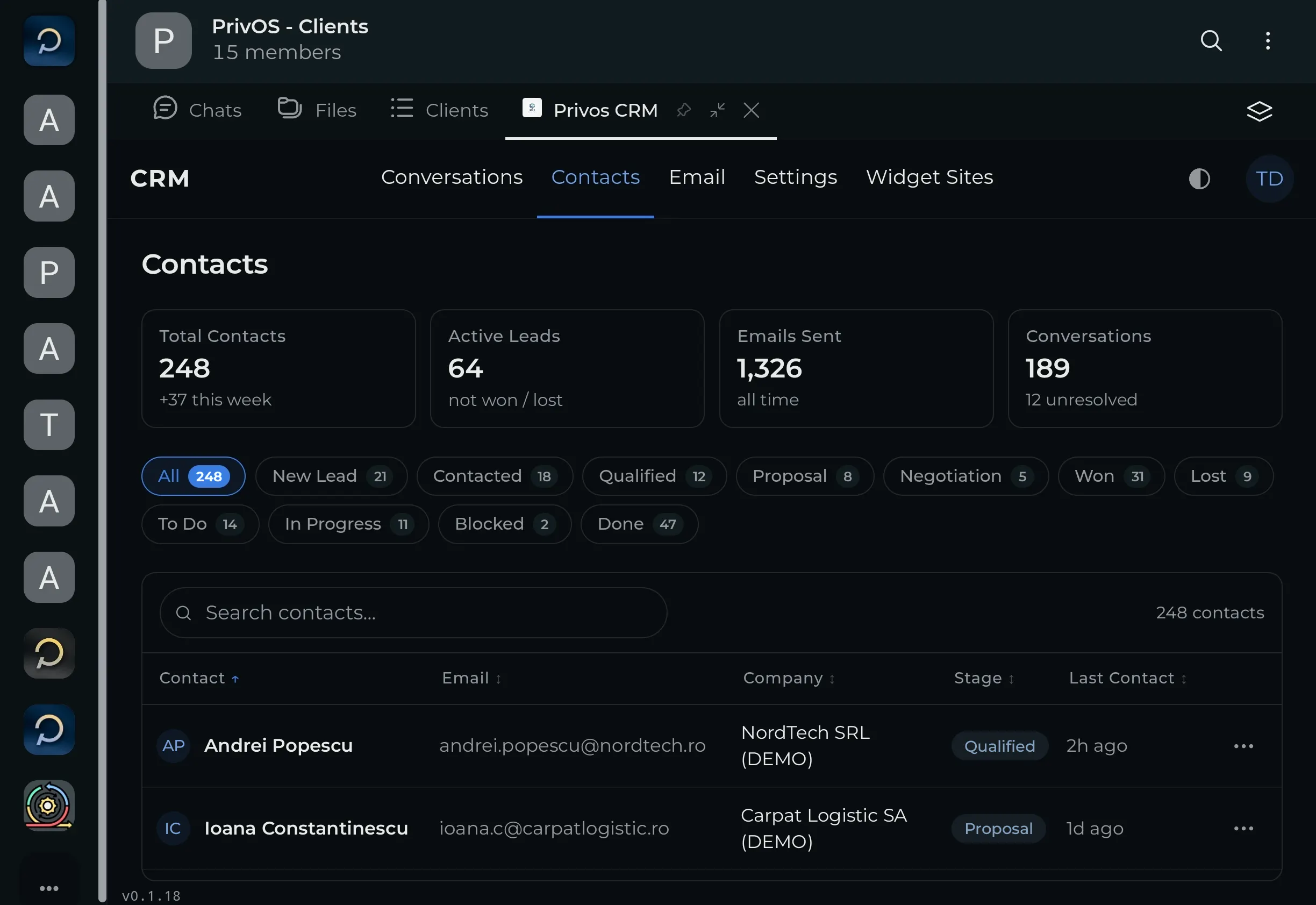Close the Privos CRM tab

coord(751,110)
